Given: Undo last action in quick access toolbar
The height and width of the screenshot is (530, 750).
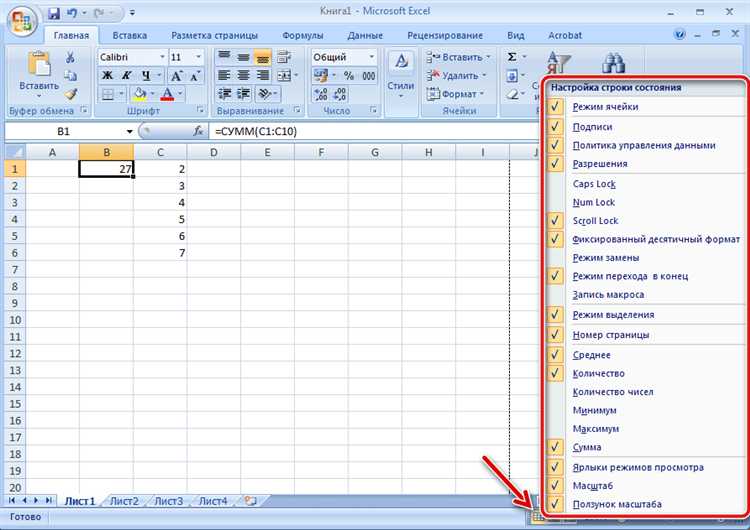Looking at the screenshot, I should click(x=72, y=13).
